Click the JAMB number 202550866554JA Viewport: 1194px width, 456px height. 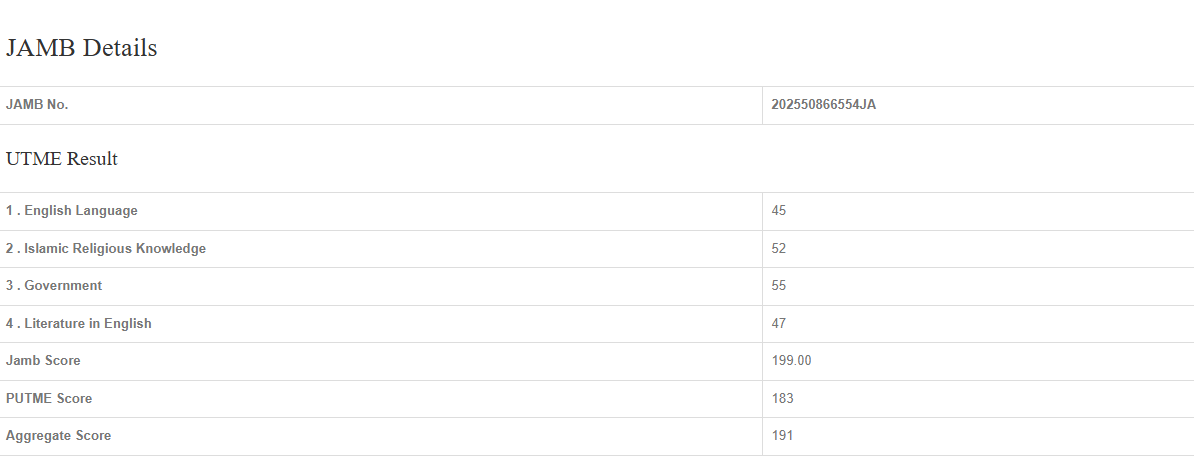pos(823,105)
